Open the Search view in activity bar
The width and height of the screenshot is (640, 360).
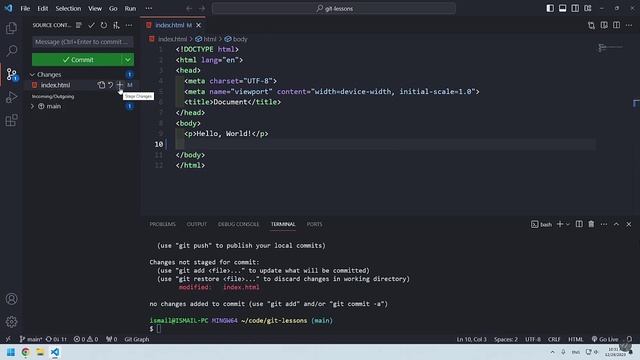[11, 51]
